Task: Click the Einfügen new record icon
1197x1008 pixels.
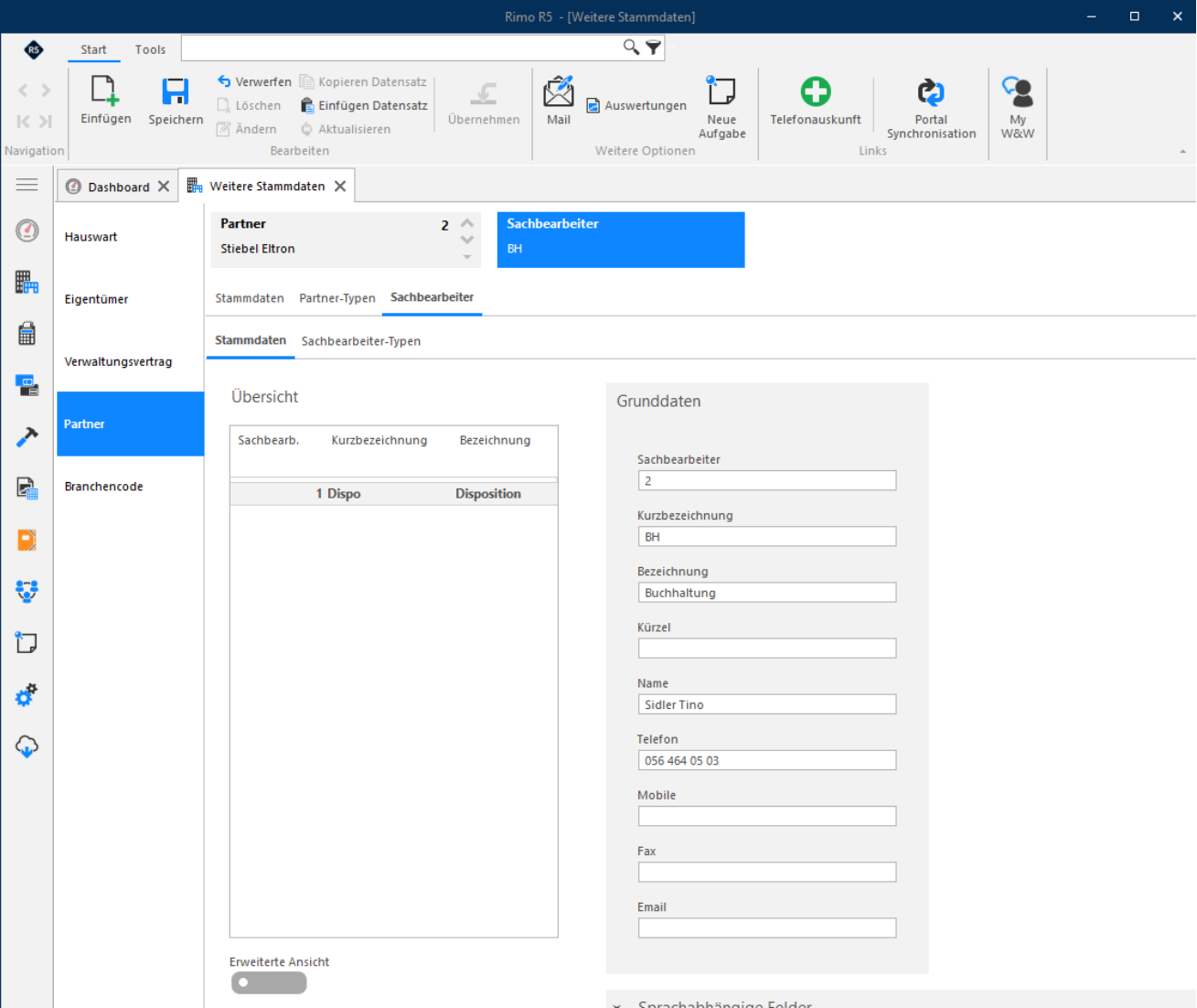Action: (105, 91)
